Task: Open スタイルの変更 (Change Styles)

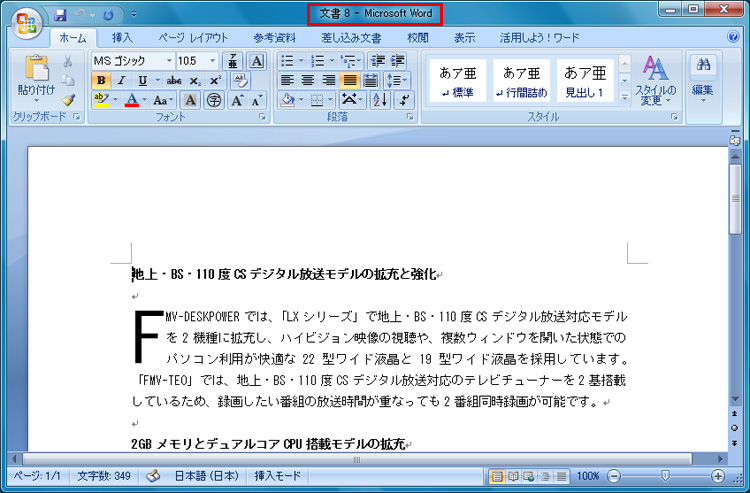Action: pyautogui.click(x=656, y=80)
